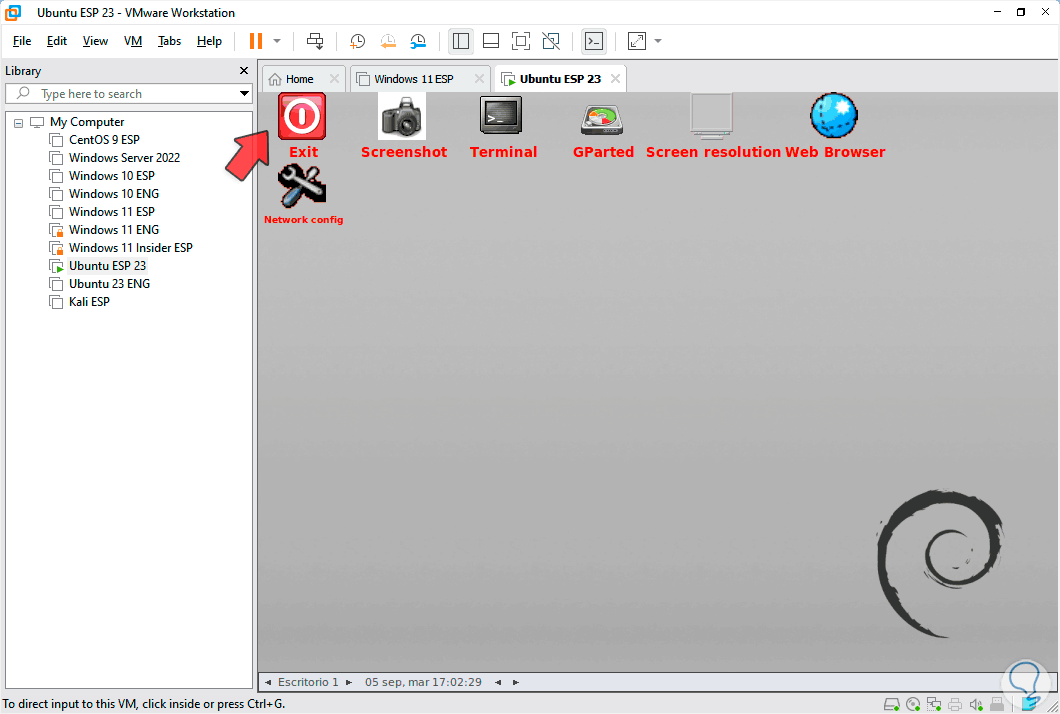Click the hard disk device status icon

tap(892, 705)
